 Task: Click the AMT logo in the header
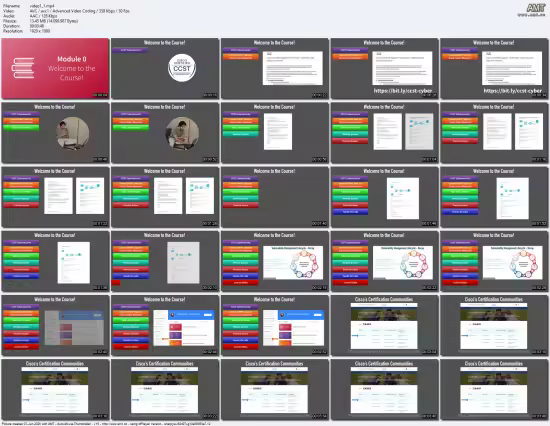click(536, 8)
